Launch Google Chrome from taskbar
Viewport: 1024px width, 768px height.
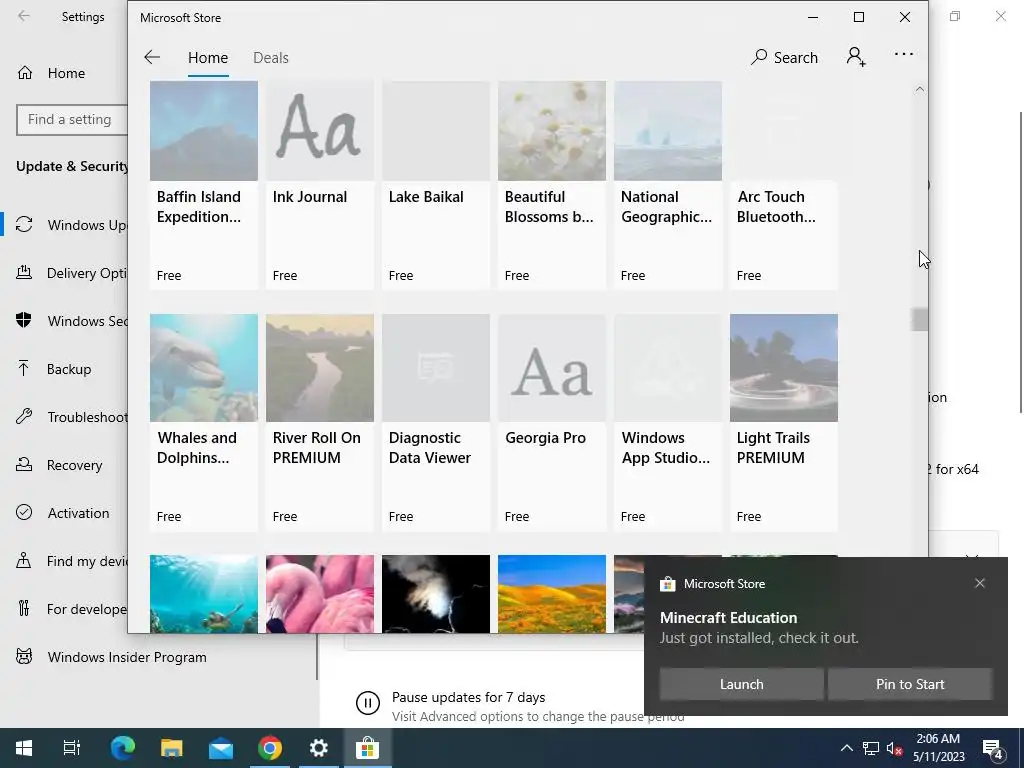pyautogui.click(x=270, y=748)
